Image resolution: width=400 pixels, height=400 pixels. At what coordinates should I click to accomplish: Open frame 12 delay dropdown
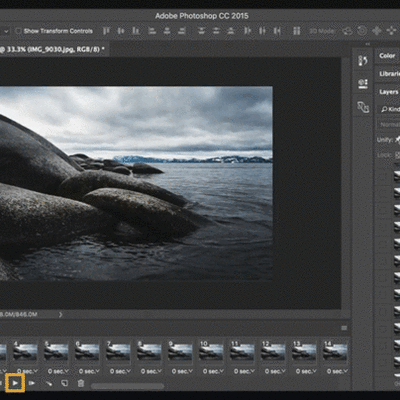[275, 371]
